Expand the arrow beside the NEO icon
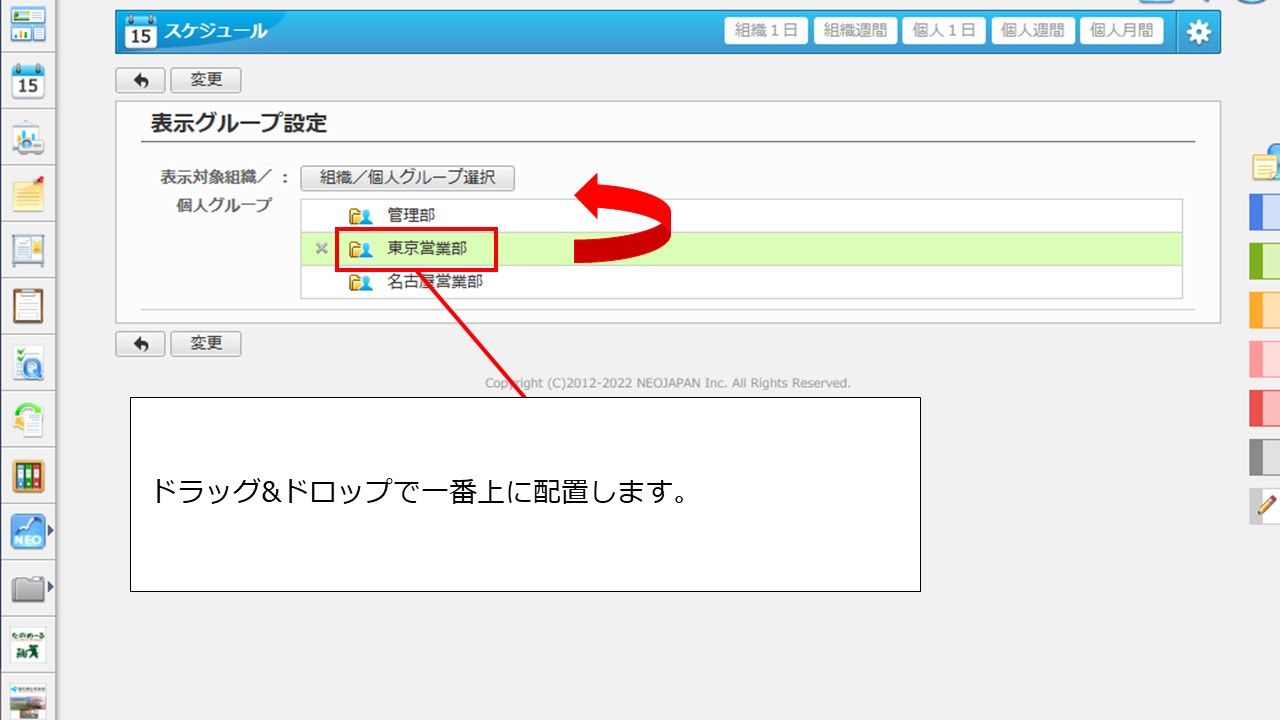 (50, 532)
